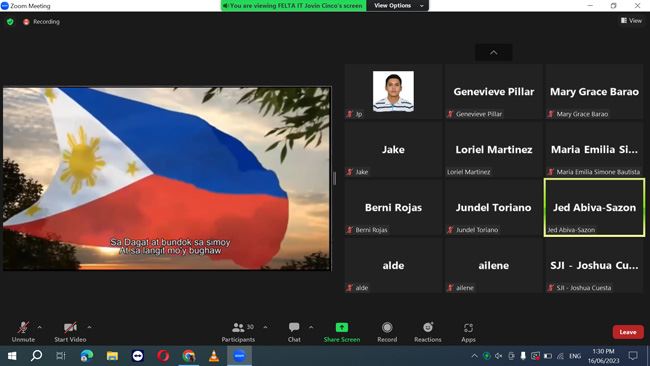Page up the gallery with chevron arrow

coord(494,53)
